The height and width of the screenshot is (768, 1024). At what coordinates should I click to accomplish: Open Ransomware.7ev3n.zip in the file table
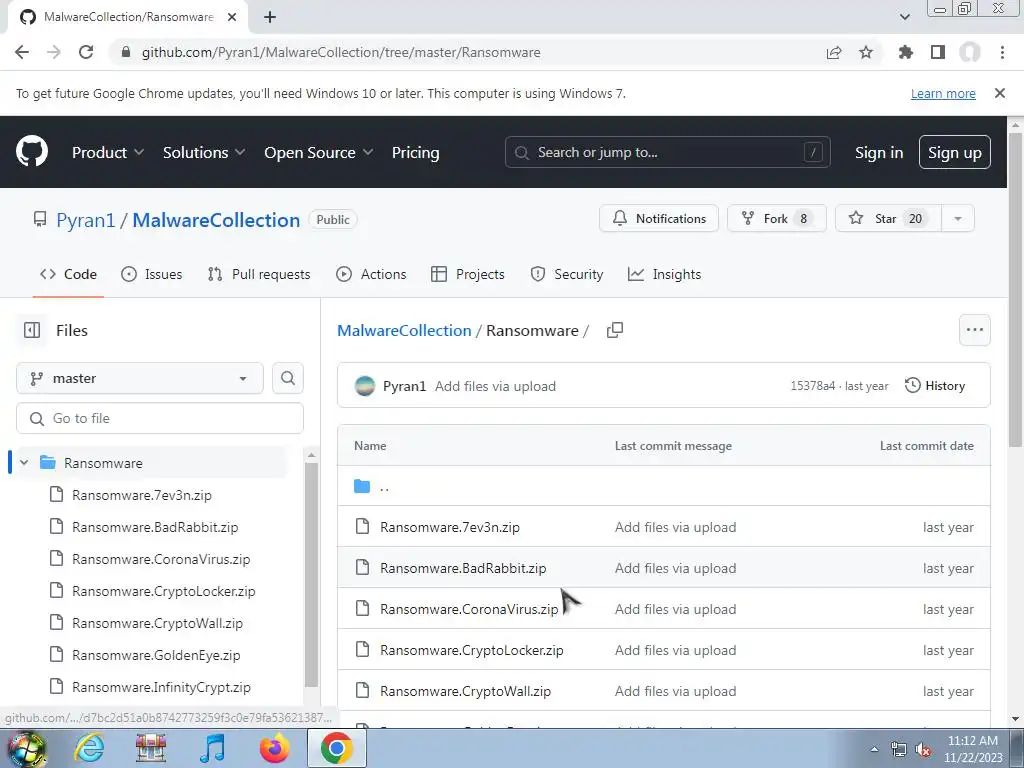450,527
